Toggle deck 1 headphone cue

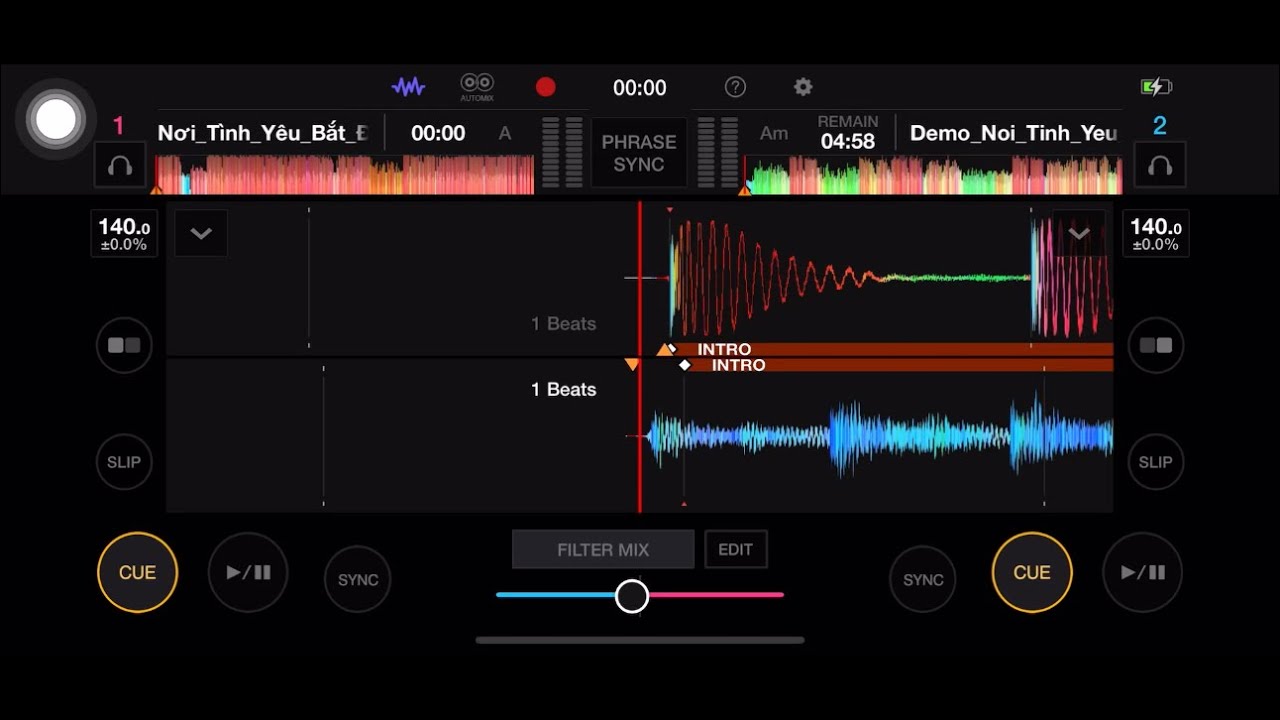tap(120, 165)
